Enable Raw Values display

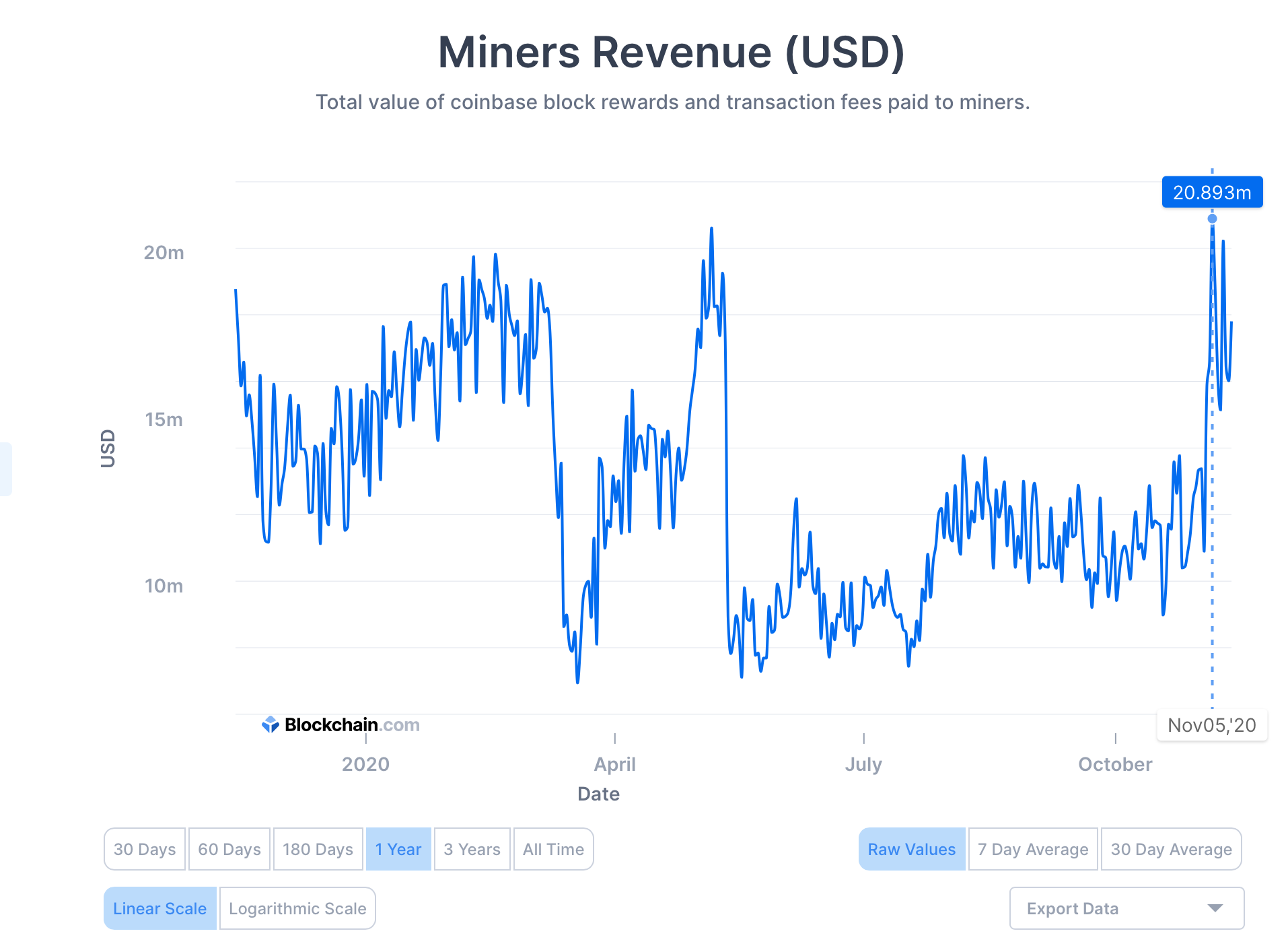click(x=911, y=849)
